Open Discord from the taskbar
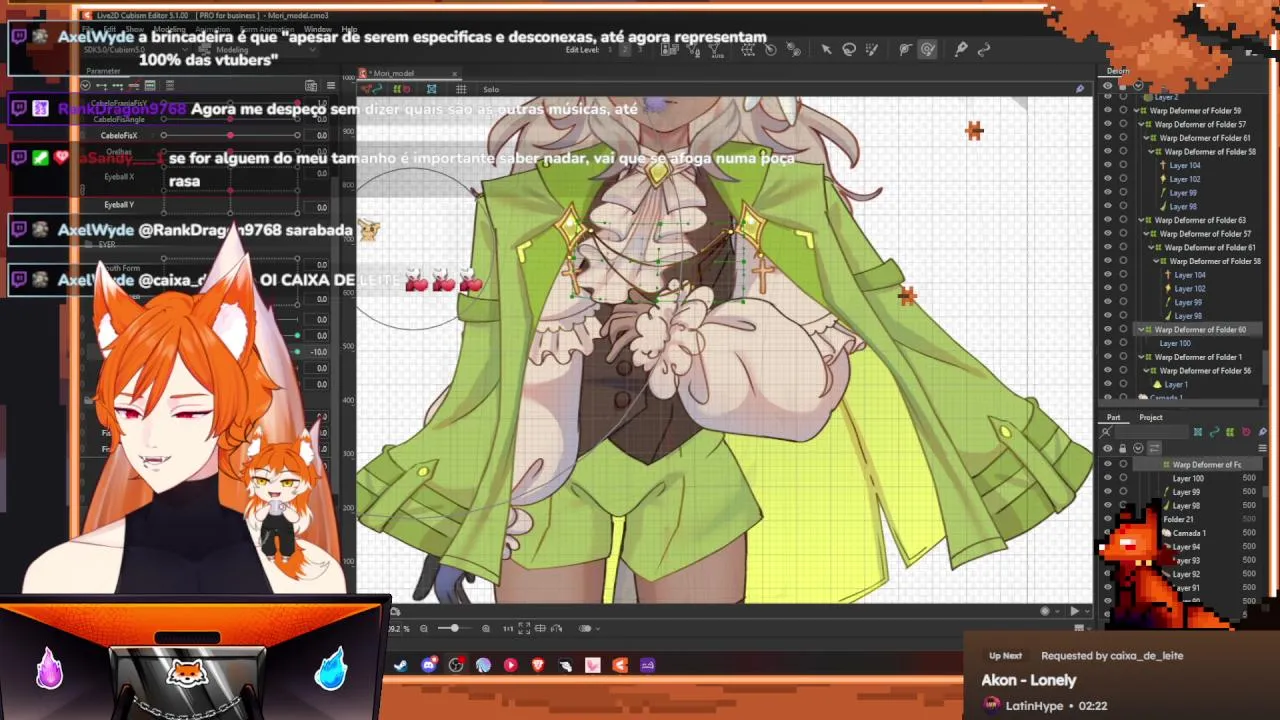The height and width of the screenshot is (720, 1280). pos(429,665)
